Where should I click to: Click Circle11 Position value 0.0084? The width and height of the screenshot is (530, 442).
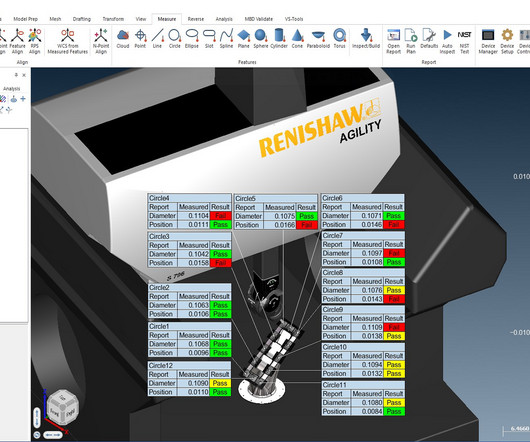pyautogui.click(x=367, y=412)
